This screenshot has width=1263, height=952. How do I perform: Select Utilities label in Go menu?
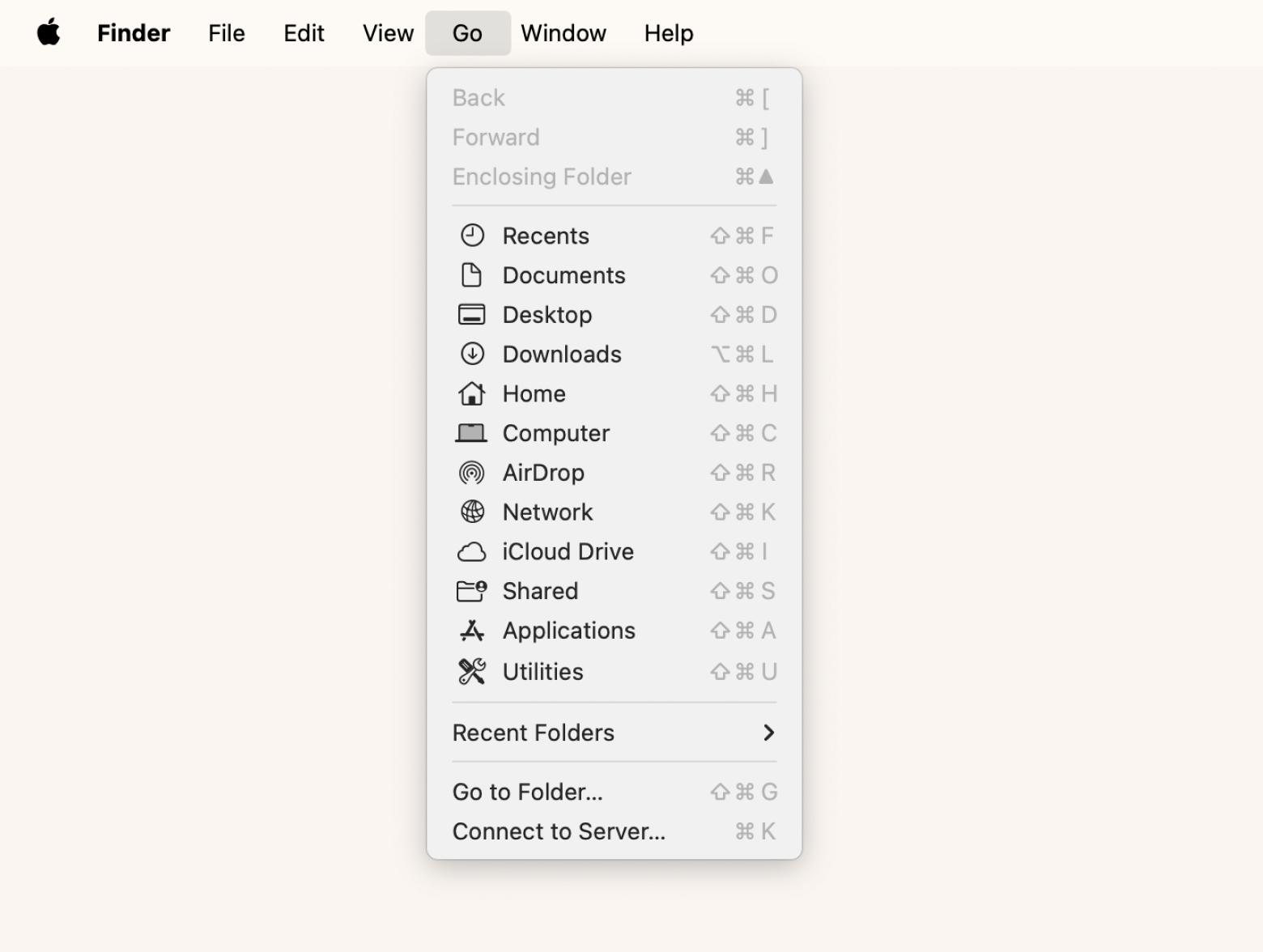tap(543, 671)
